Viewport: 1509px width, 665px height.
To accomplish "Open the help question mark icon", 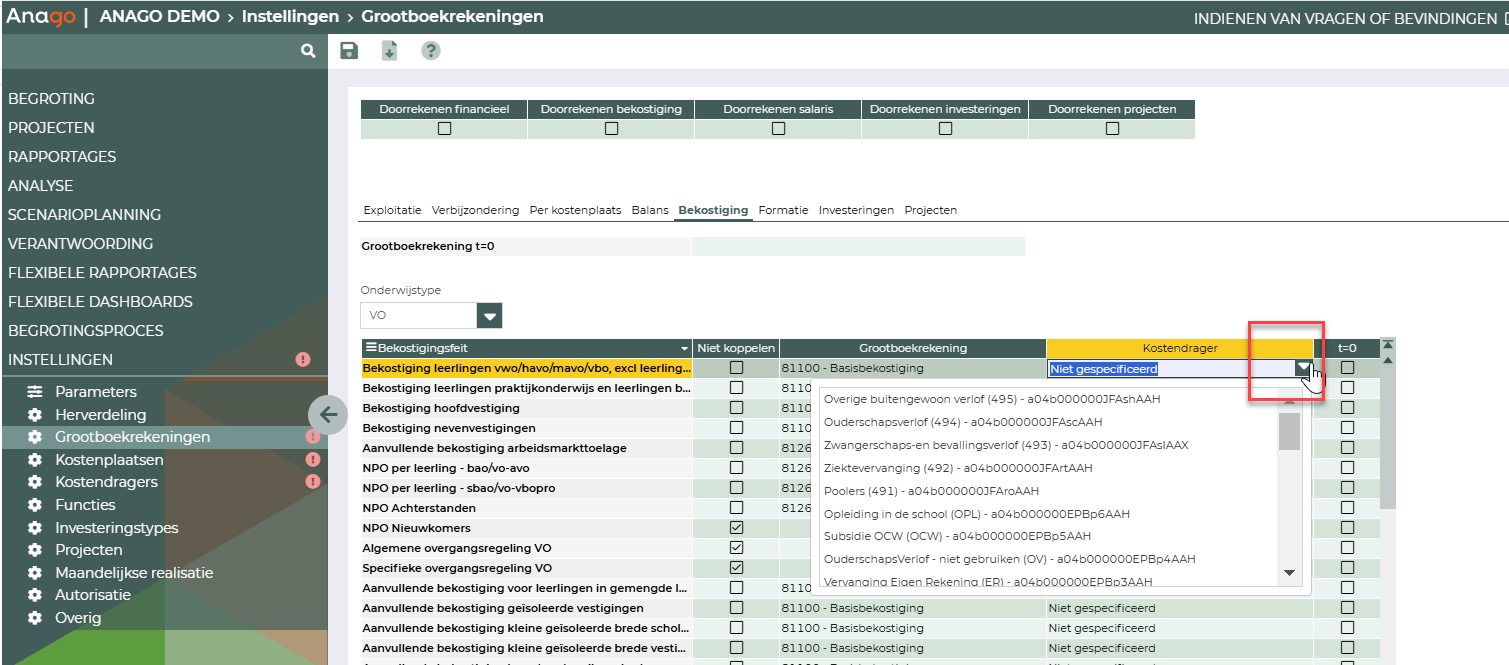I will tap(431, 50).
